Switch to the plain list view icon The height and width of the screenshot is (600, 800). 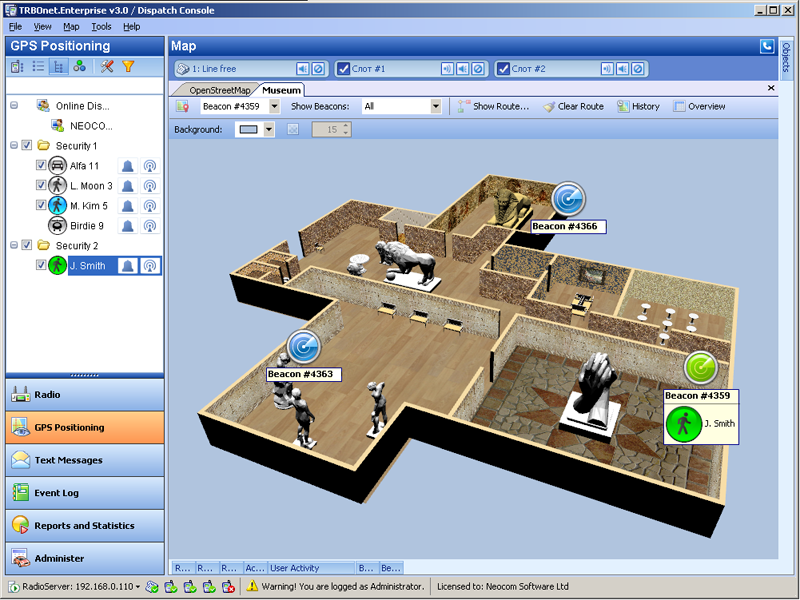[38, 66]
